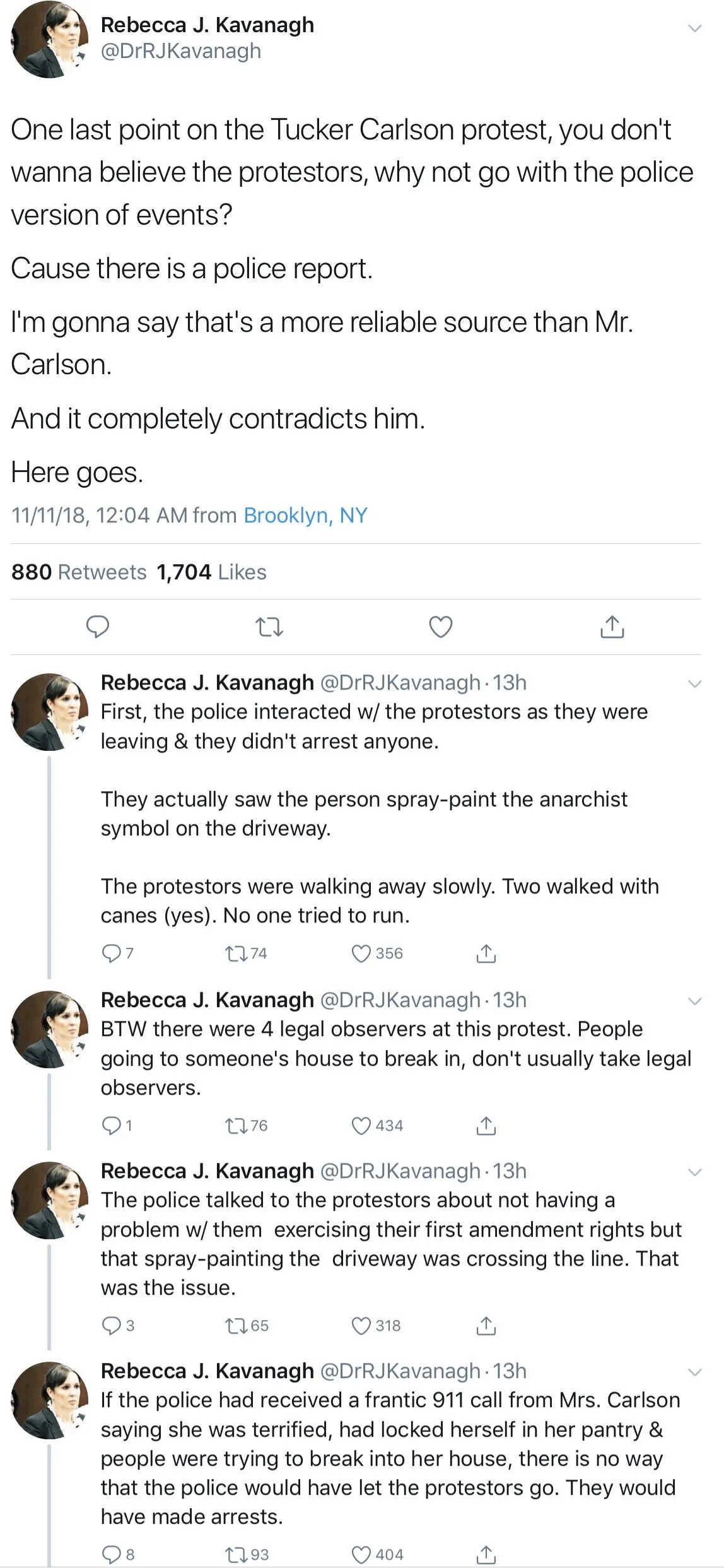
Task: Retweet the legal observers tweet
Action: coord(237,1125)
